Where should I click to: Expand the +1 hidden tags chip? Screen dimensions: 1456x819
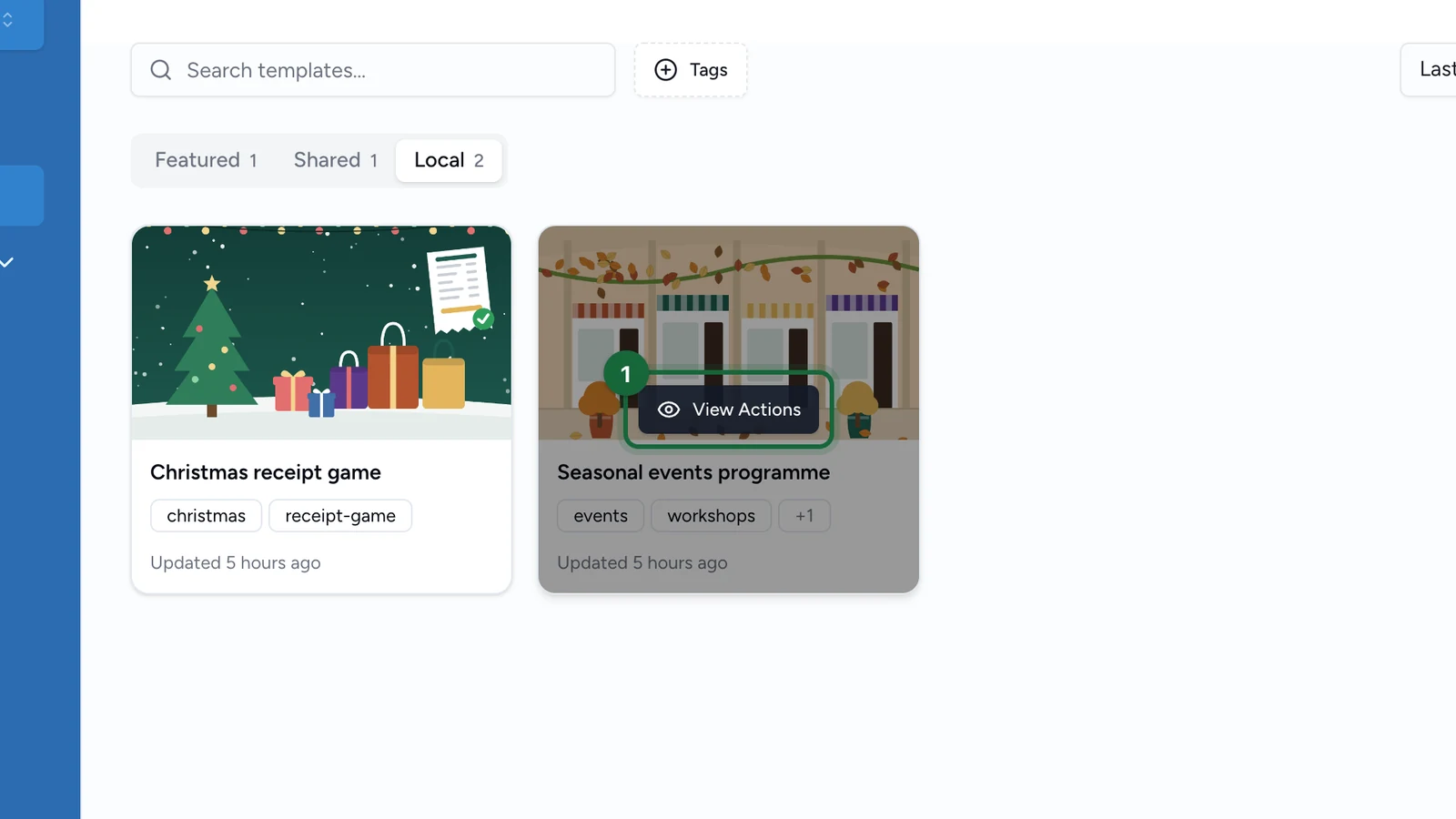tap(804, 516)
